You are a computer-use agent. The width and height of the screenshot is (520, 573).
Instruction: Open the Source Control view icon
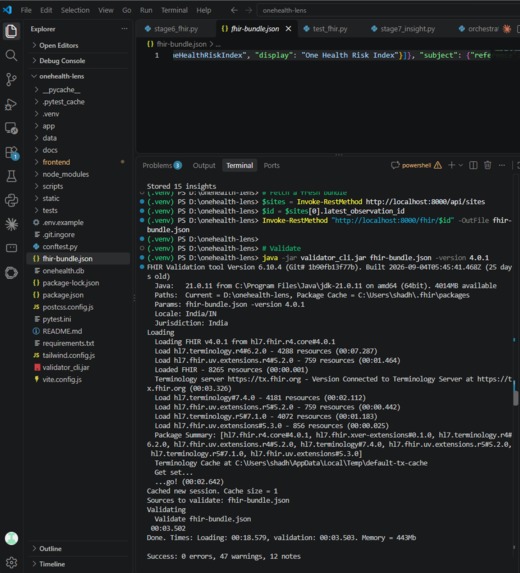[x=11, y=80]
